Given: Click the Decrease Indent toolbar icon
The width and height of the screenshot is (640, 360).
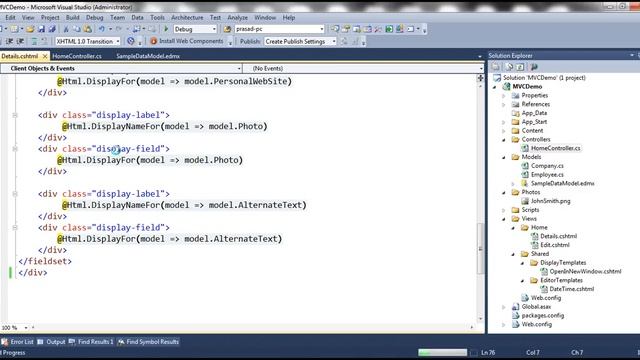Looking at the screenshot, I should point(9,41).
